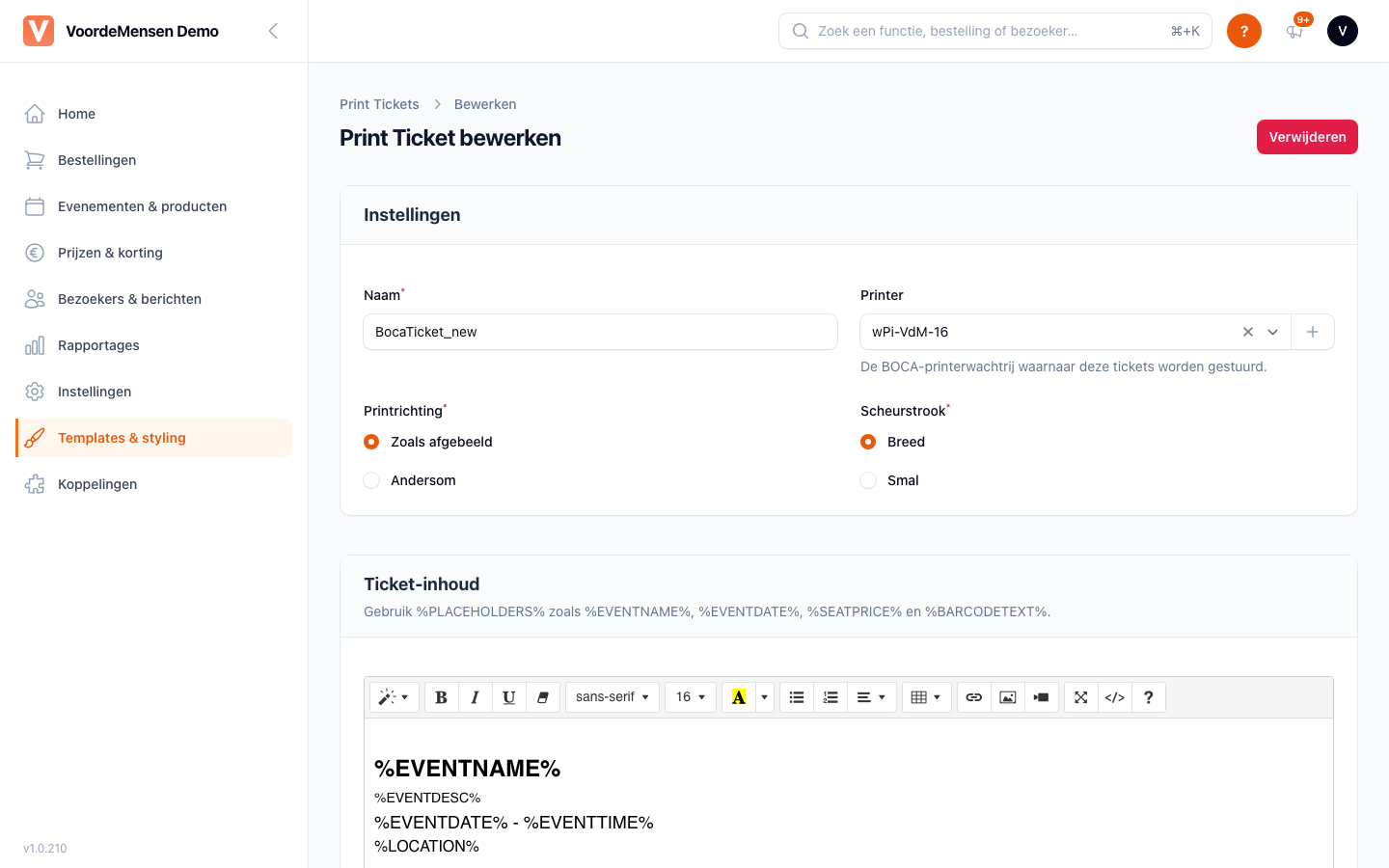Open the sans-serif font family dropdown

point(613,697)
